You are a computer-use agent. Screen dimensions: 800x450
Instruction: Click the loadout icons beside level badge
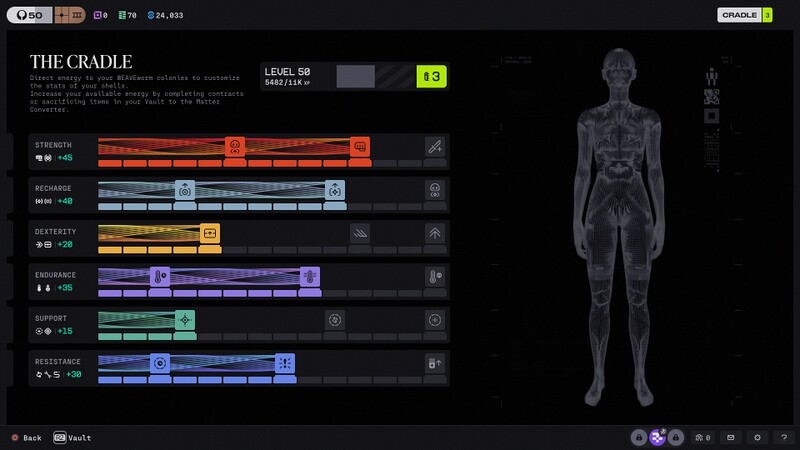tap(70, 15)
